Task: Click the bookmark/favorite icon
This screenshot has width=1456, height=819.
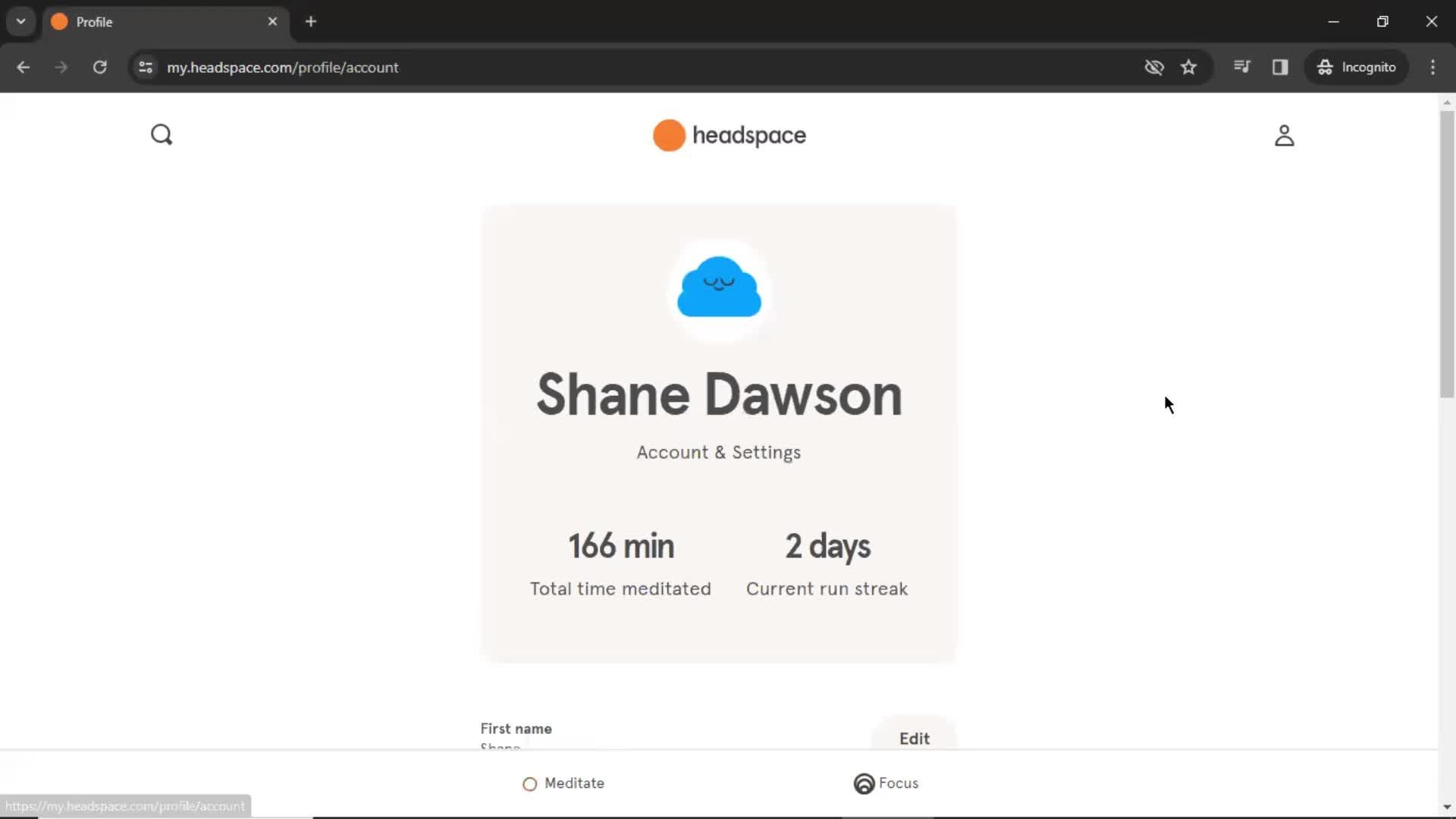Action: 1188,67
